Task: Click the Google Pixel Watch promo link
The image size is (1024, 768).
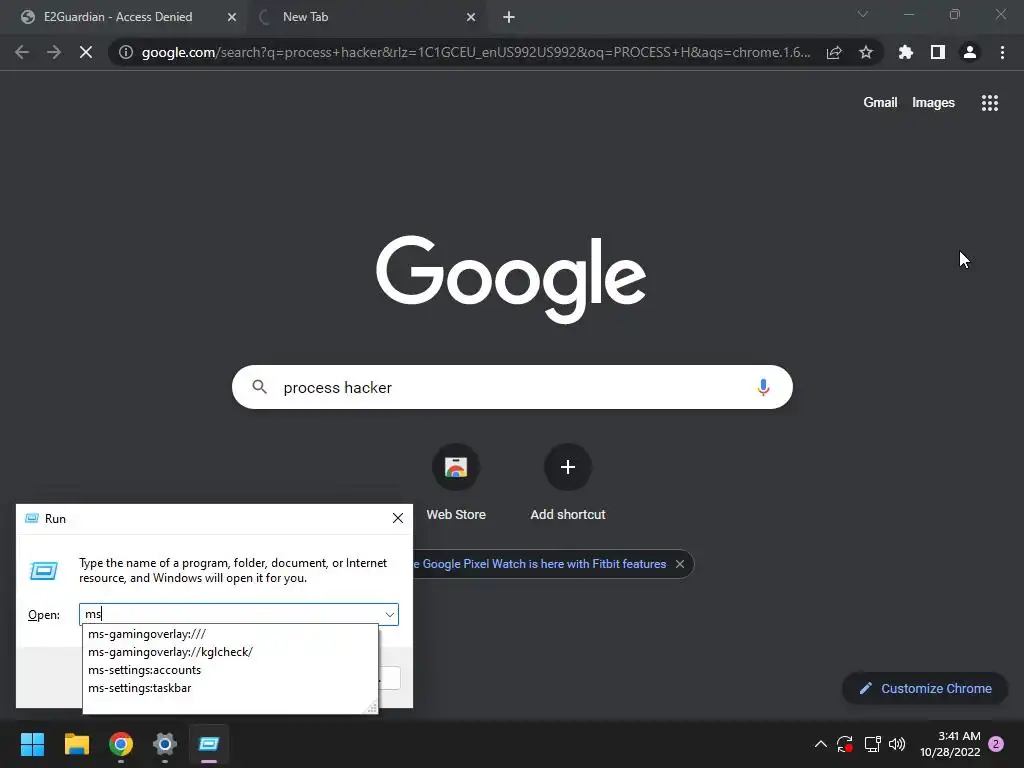Action: pyautogui.click(x=539, y=564)
